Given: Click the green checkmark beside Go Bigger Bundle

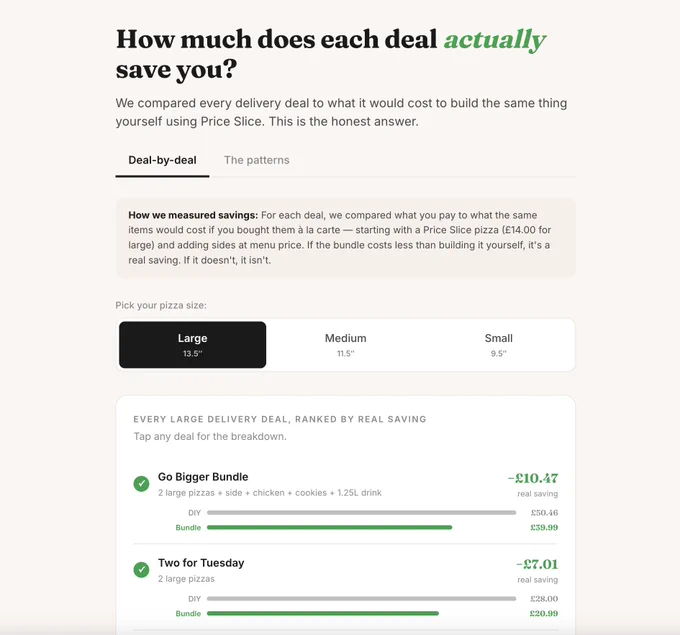Looking at the screenshot, I should [141, 484].
